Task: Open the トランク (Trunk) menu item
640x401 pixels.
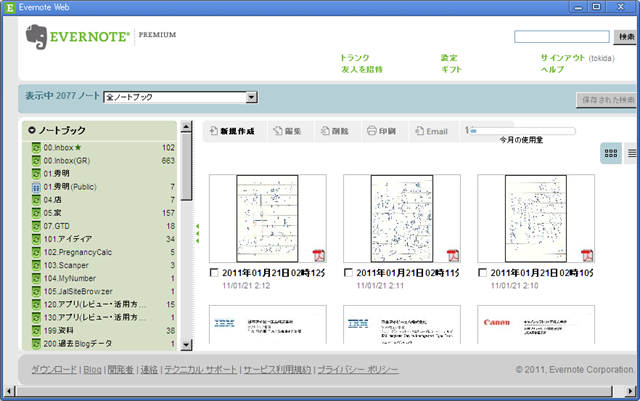Action: [355, 58]
